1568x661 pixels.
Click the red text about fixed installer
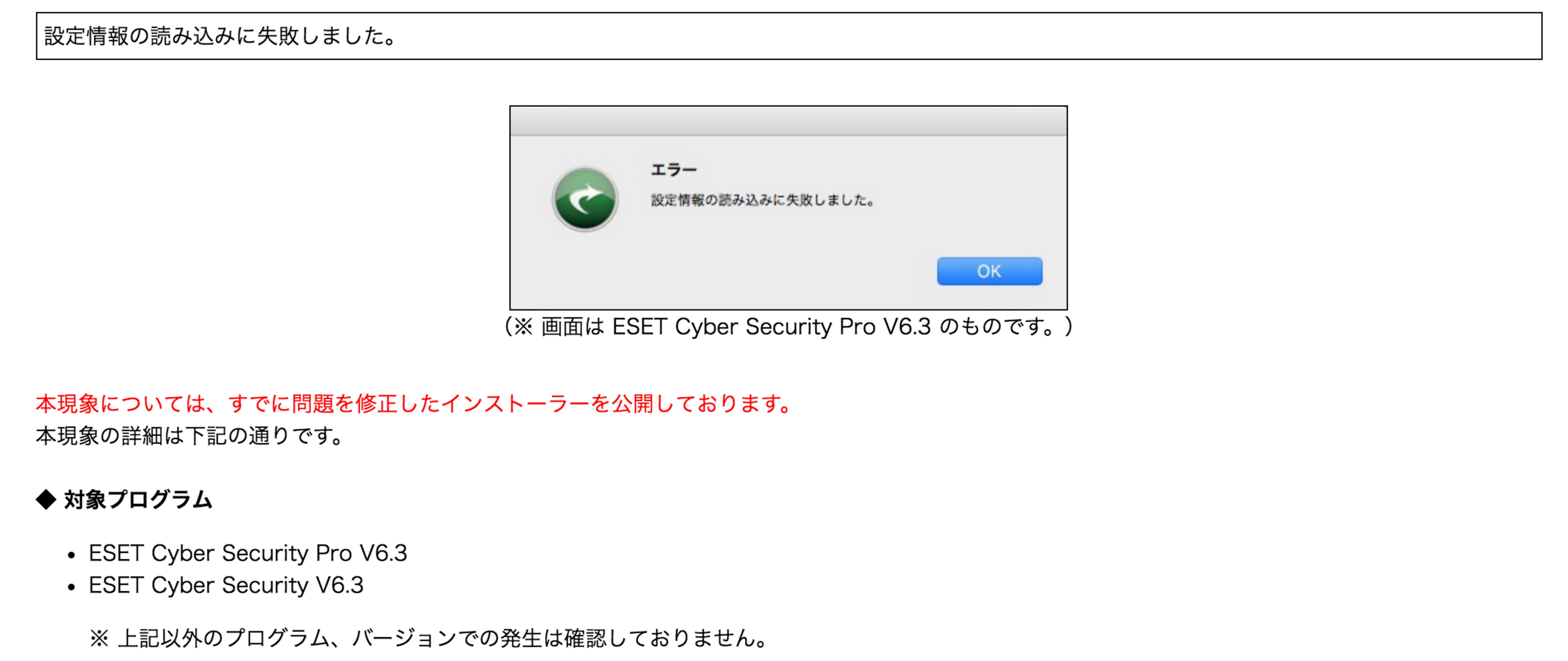(414, 403)
